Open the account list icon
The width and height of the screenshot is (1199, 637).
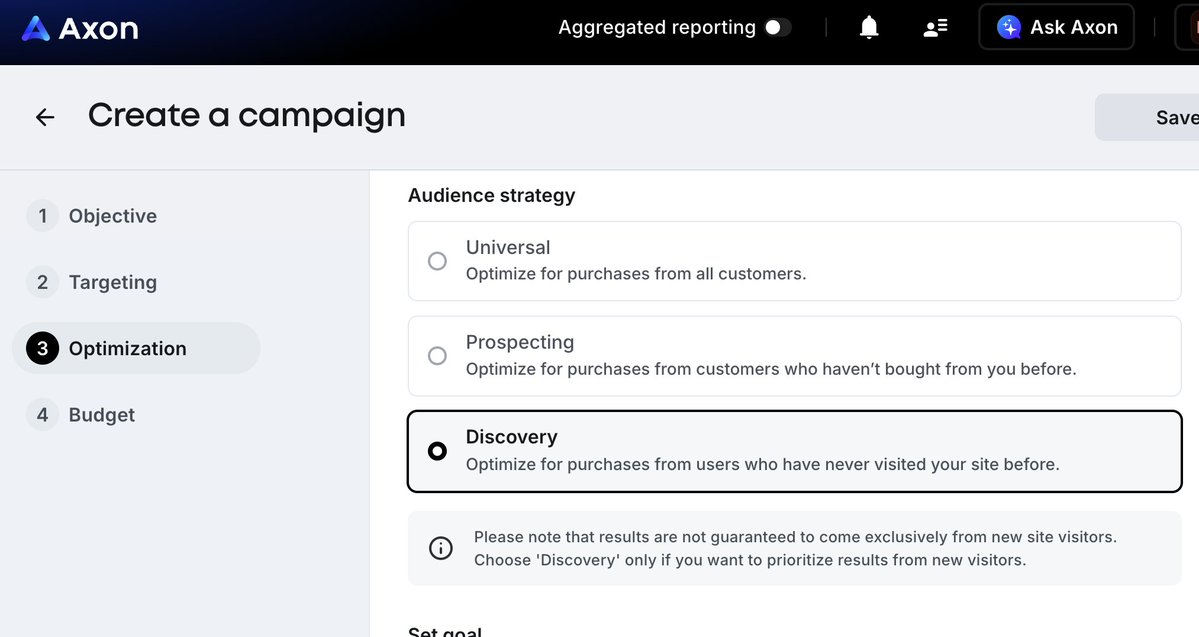935,28
